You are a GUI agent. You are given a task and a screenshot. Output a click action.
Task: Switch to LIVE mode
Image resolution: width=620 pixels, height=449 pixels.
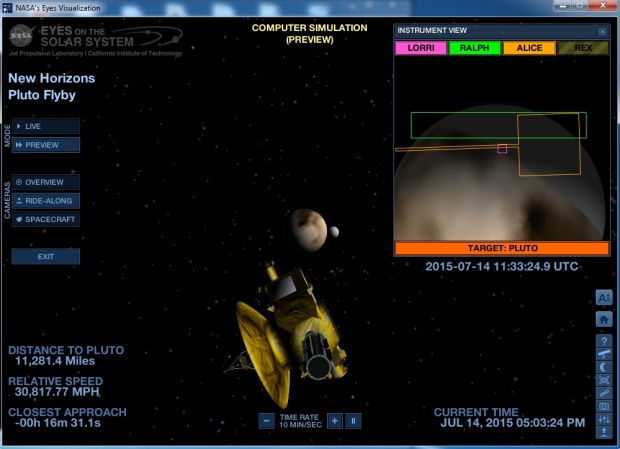[45, 126]
